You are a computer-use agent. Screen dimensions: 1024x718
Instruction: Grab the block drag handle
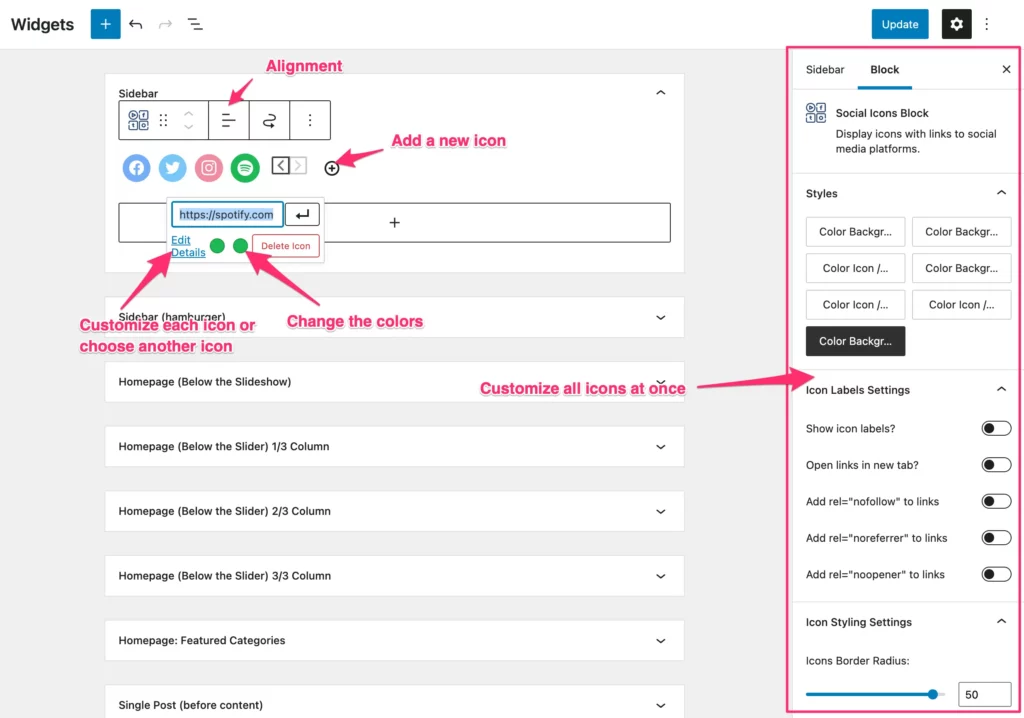click(163, 120)
